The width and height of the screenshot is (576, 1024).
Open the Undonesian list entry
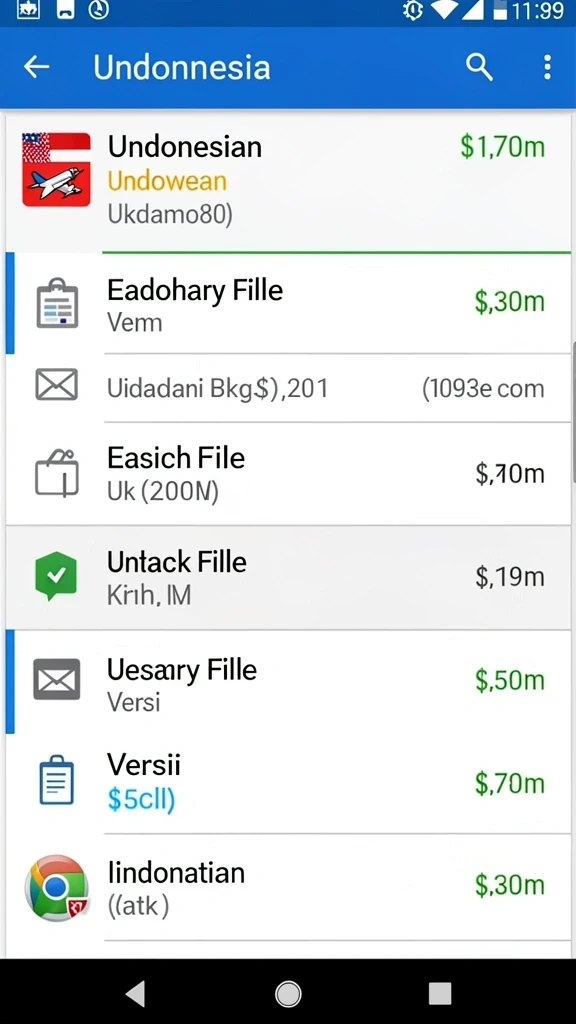click(x=288, y=181)
